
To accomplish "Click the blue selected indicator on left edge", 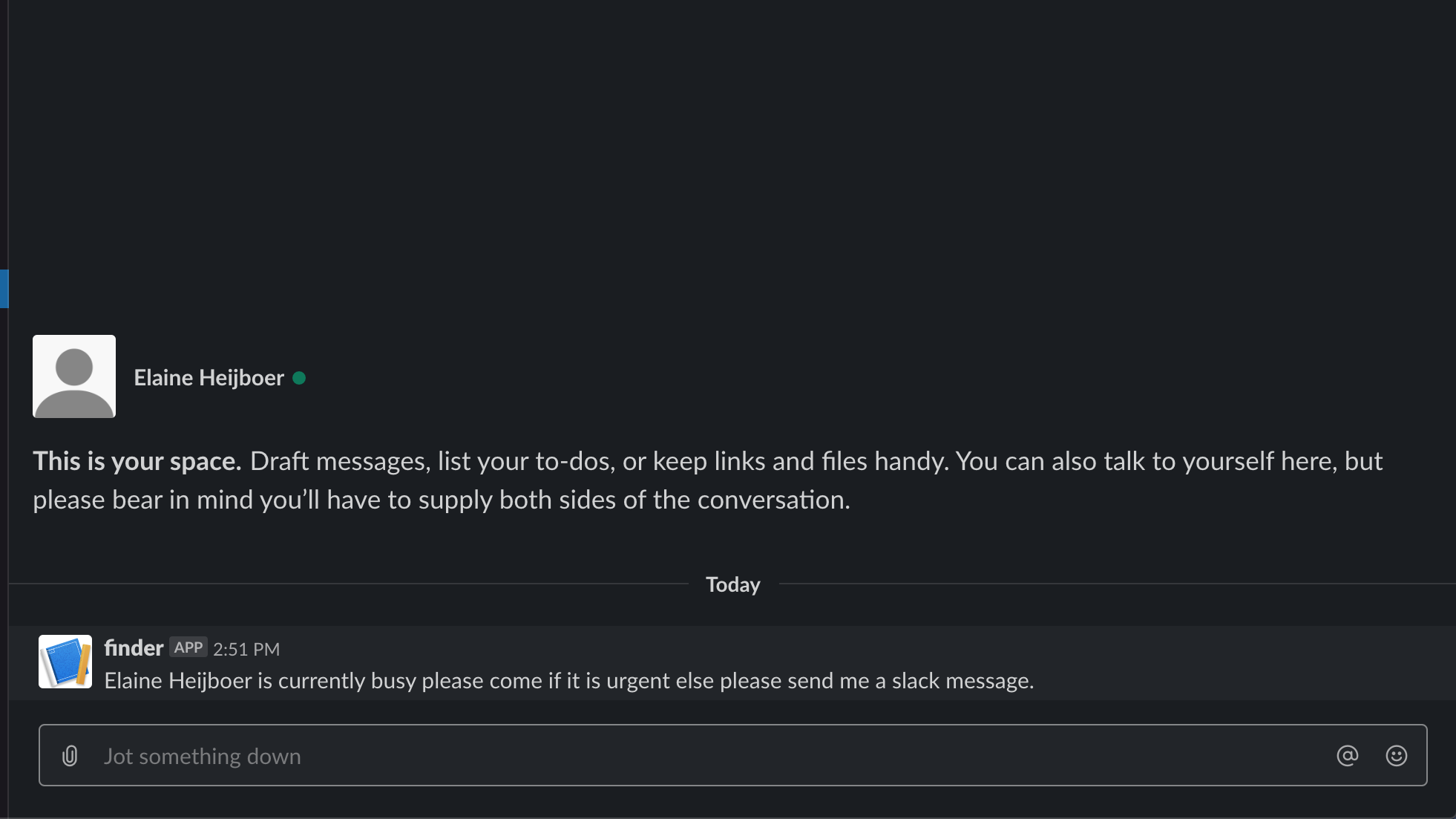I will pyautogui.click(x=4, y=289).
